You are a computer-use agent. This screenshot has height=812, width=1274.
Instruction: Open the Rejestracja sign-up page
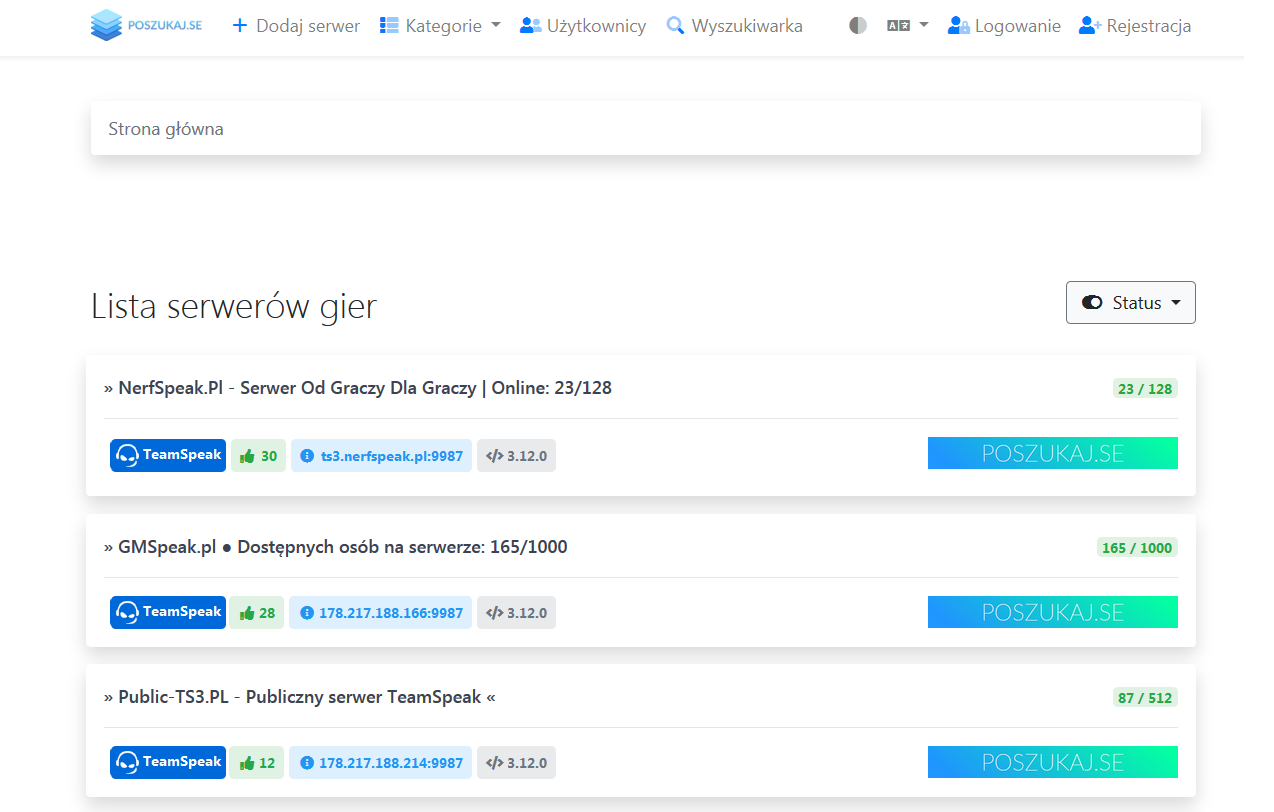1135,26
